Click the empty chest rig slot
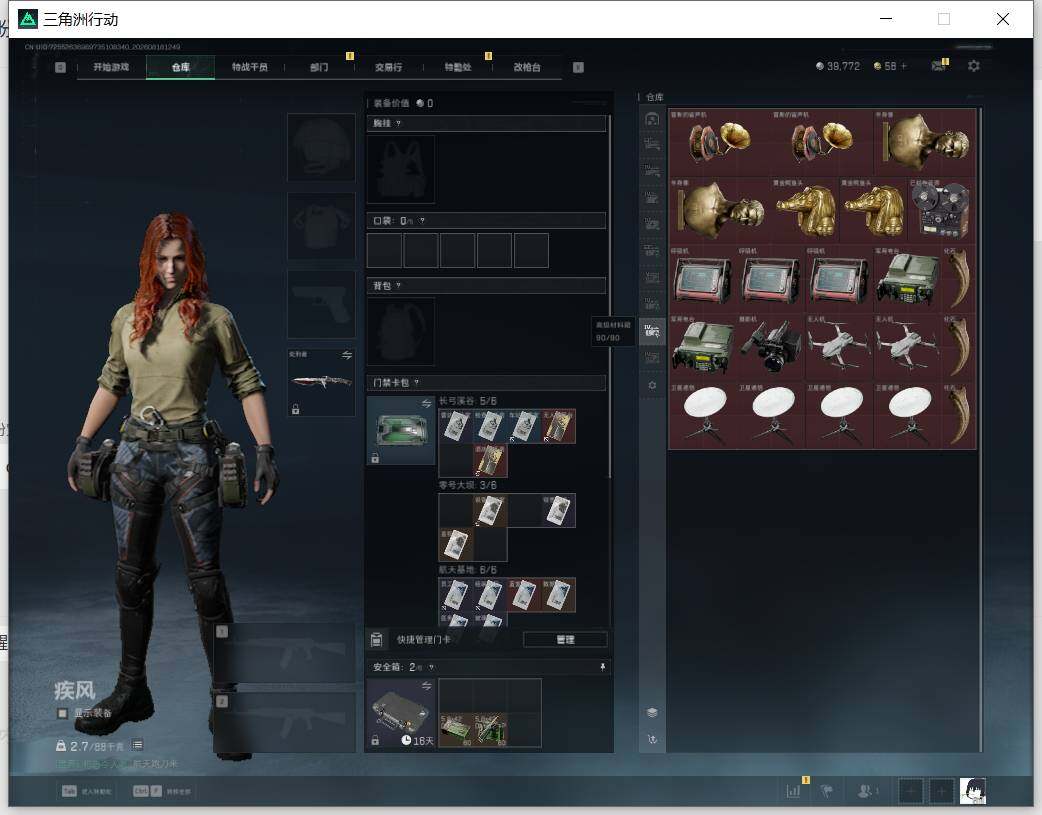This screenshot has width=1042, height=815. (x=401, y=169)
